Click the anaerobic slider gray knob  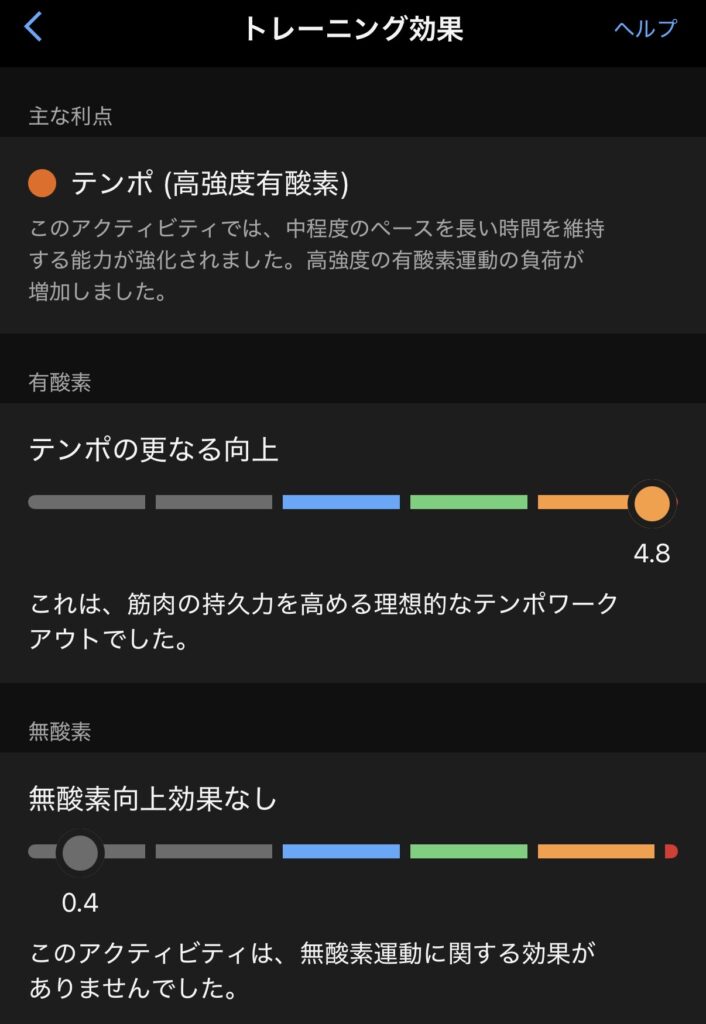tap(80, 852)
